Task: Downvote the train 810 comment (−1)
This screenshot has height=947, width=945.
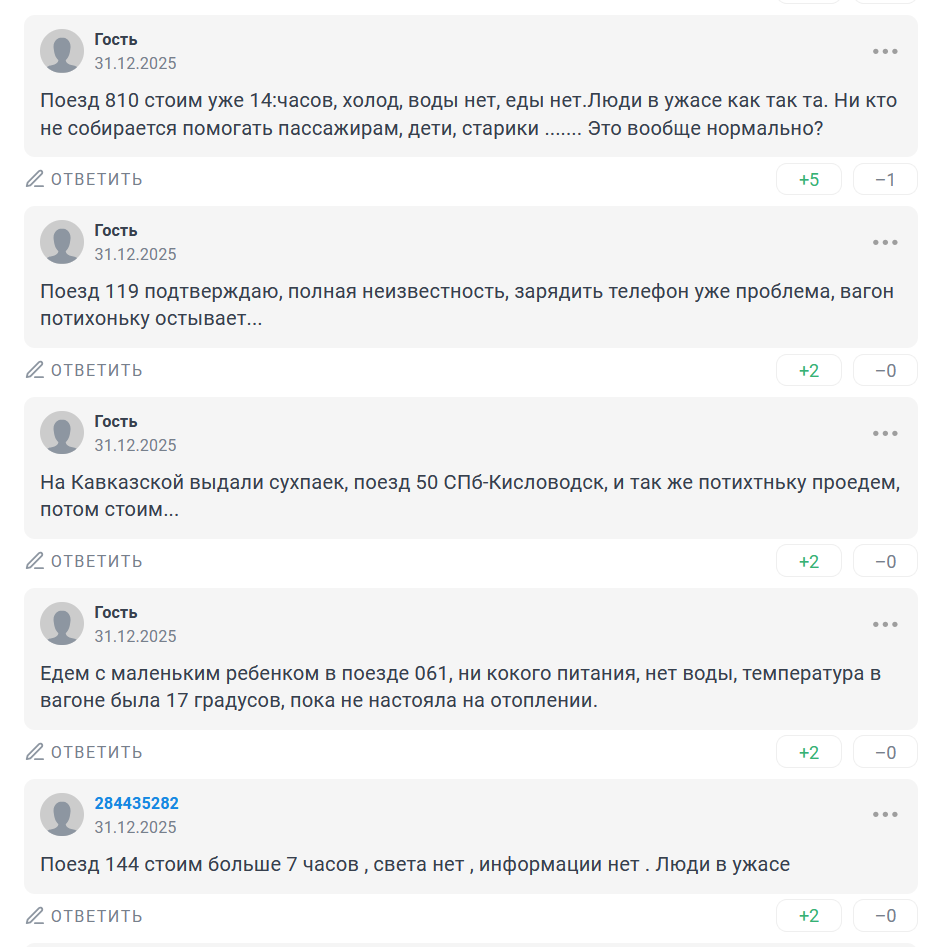Action: tap(885, 180)
